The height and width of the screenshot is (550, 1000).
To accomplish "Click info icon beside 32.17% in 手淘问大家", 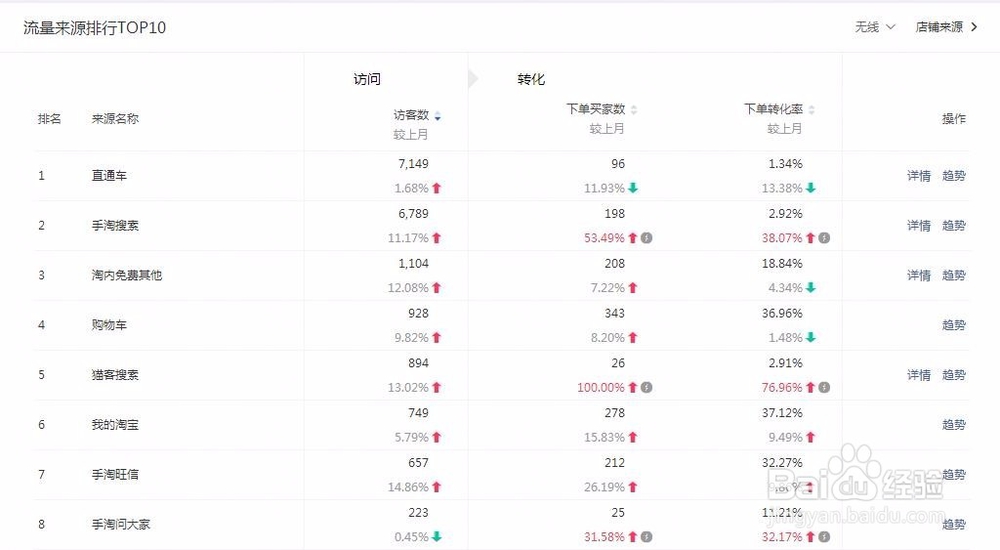I will point(824,537).
